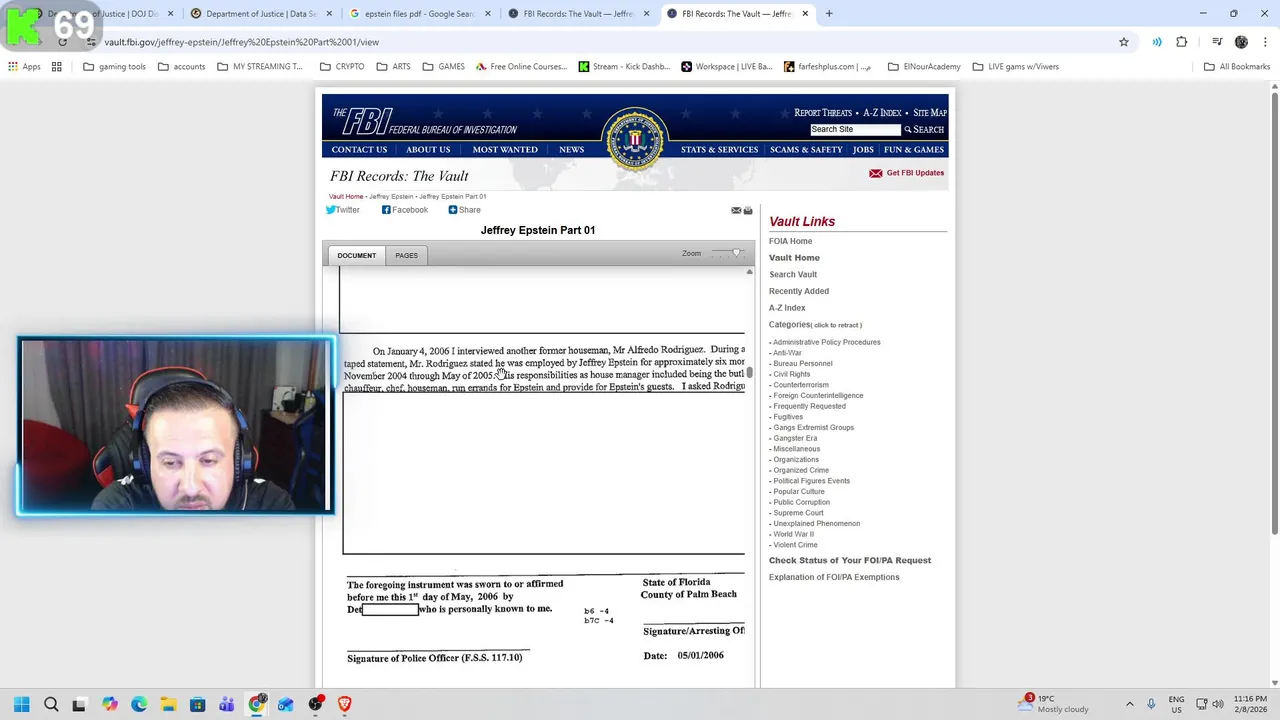Open Microsoft Edge from taskbar
1280x720 pixels.
pos(139,705)
